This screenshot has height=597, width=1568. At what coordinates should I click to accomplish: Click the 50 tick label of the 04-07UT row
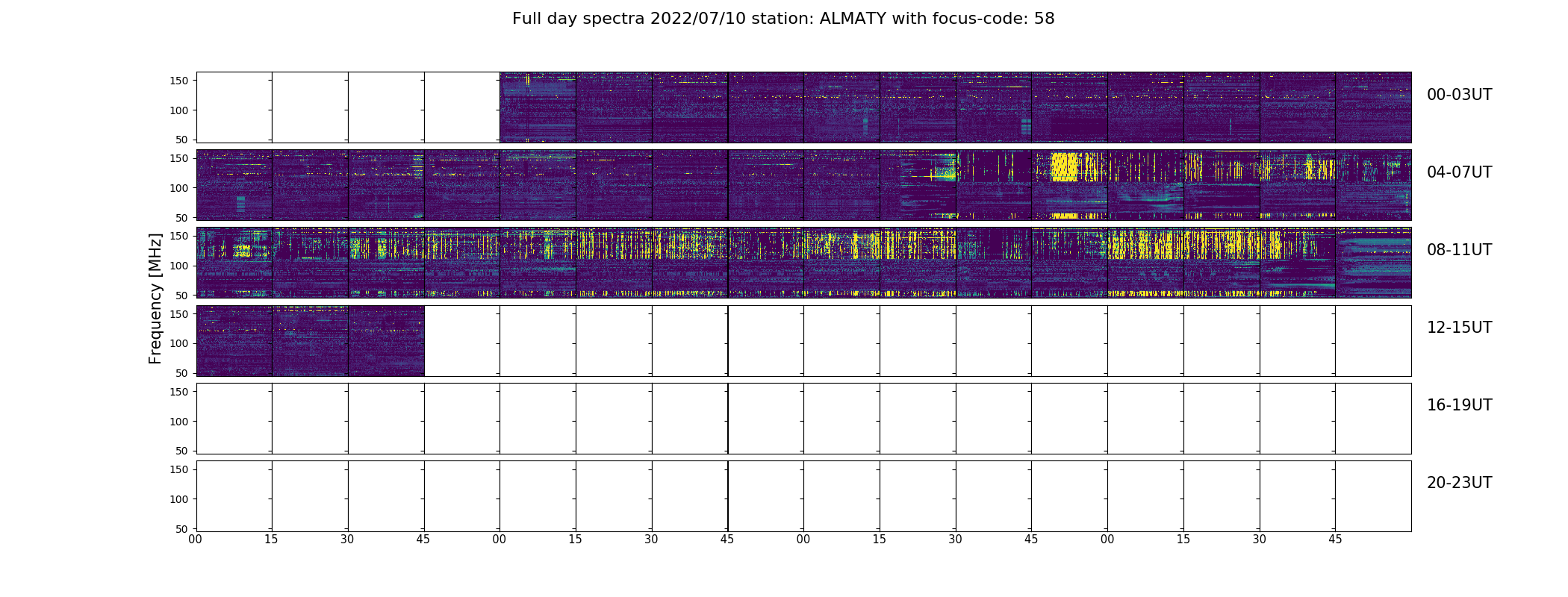coord(183,217)
